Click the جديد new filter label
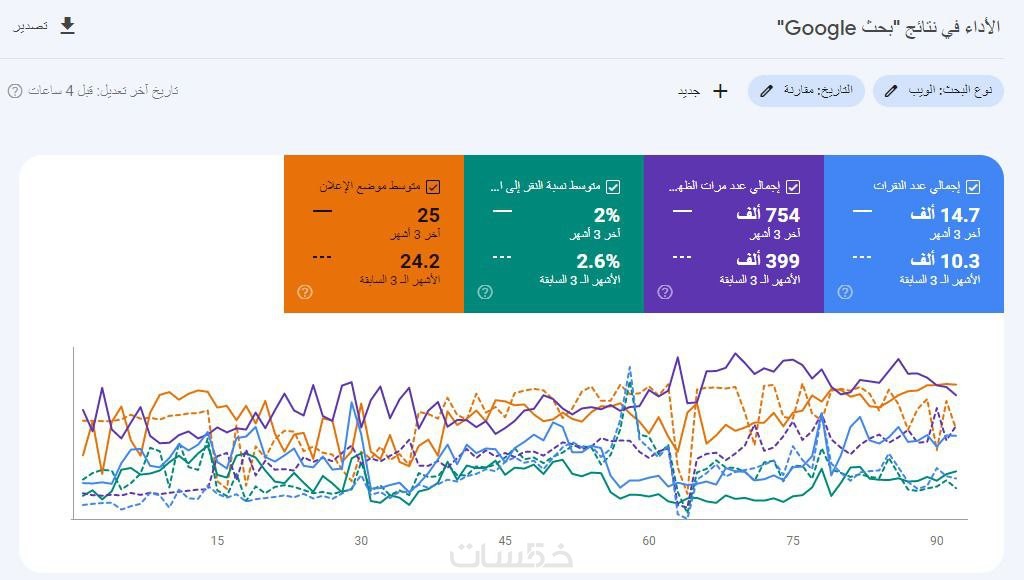1024x580 pixels. pyautogui.click(x=688, y=91)
